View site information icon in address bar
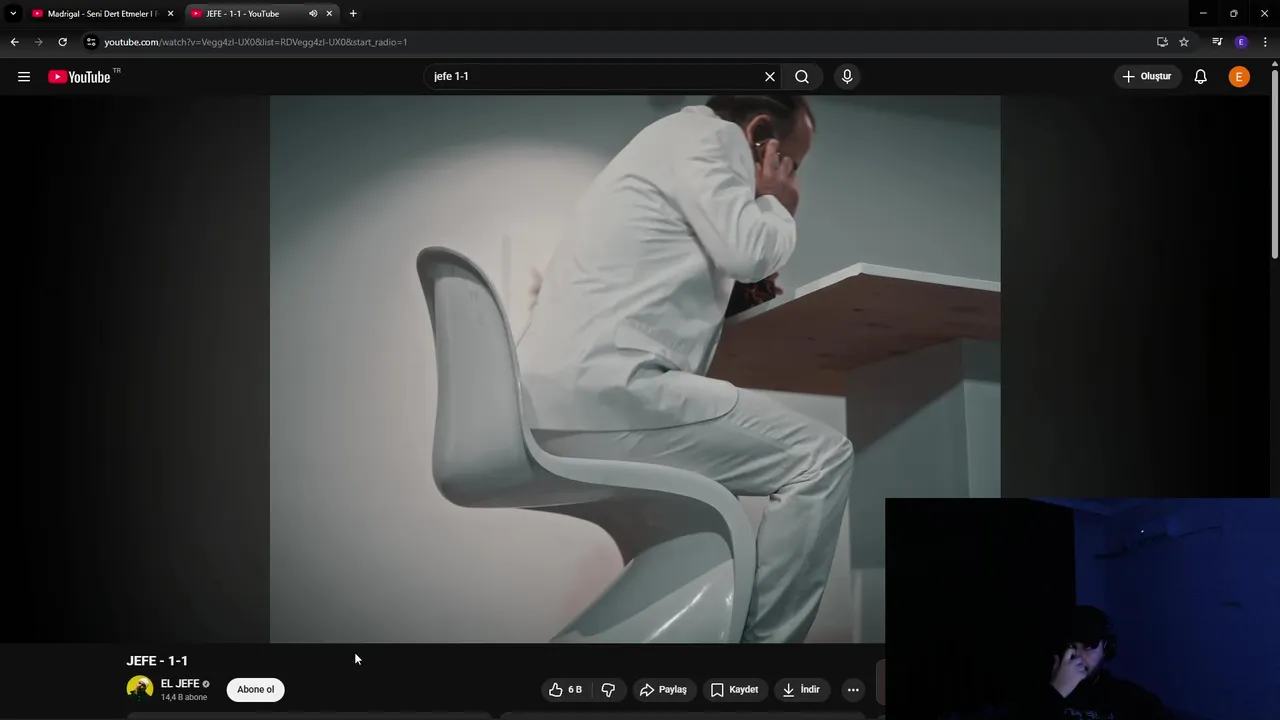This screenshot has height=720, width=1280. pos(91,42)
